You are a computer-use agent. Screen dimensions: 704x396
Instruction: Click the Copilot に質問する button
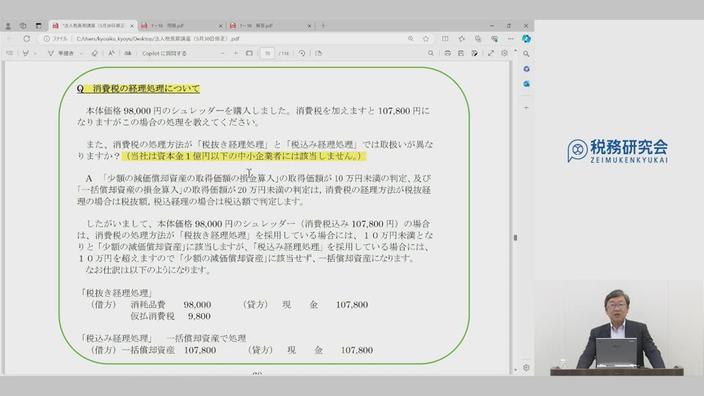[x=164, y=53]
